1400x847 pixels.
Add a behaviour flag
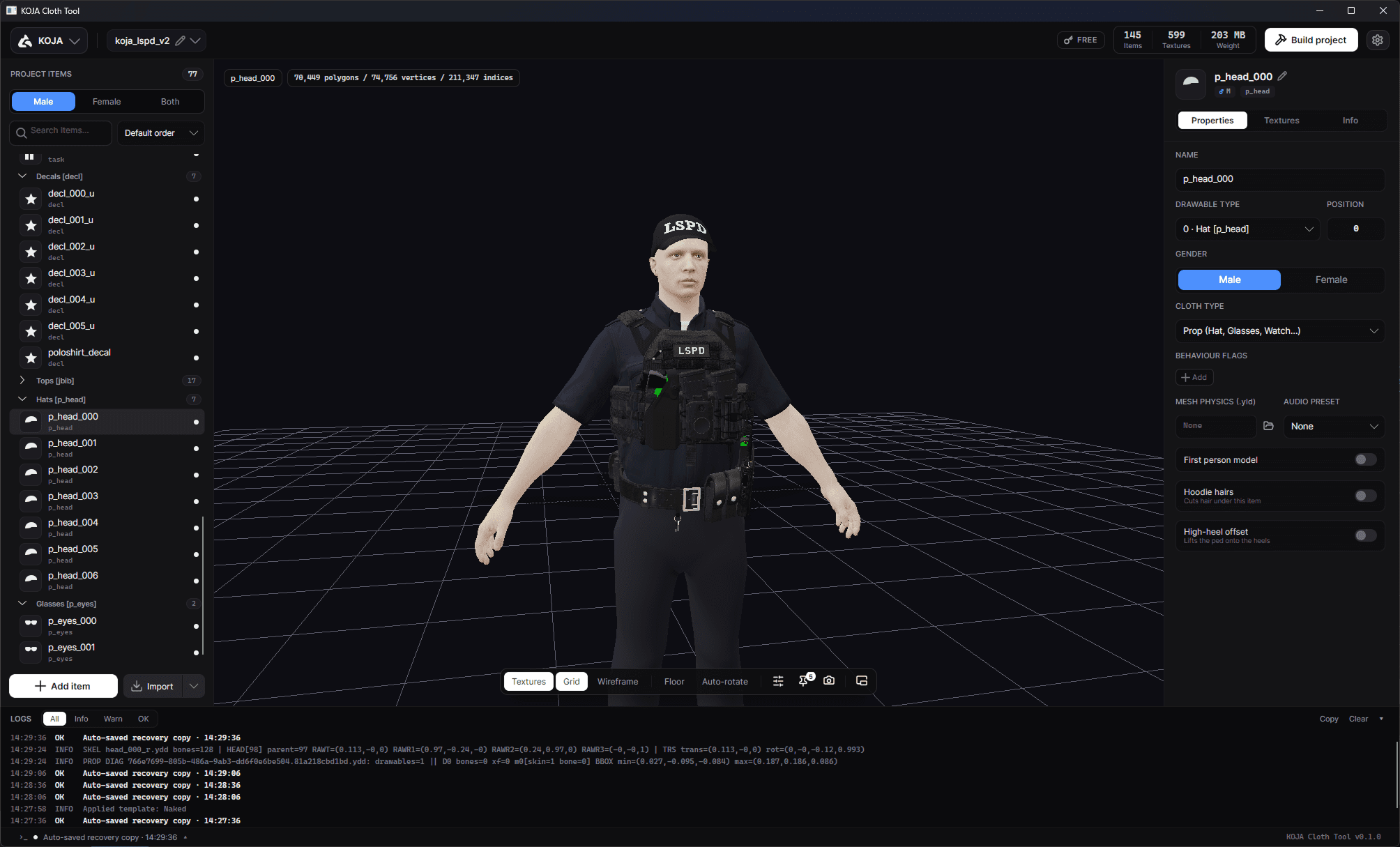pyautogui.click(x=1194, y=377)
